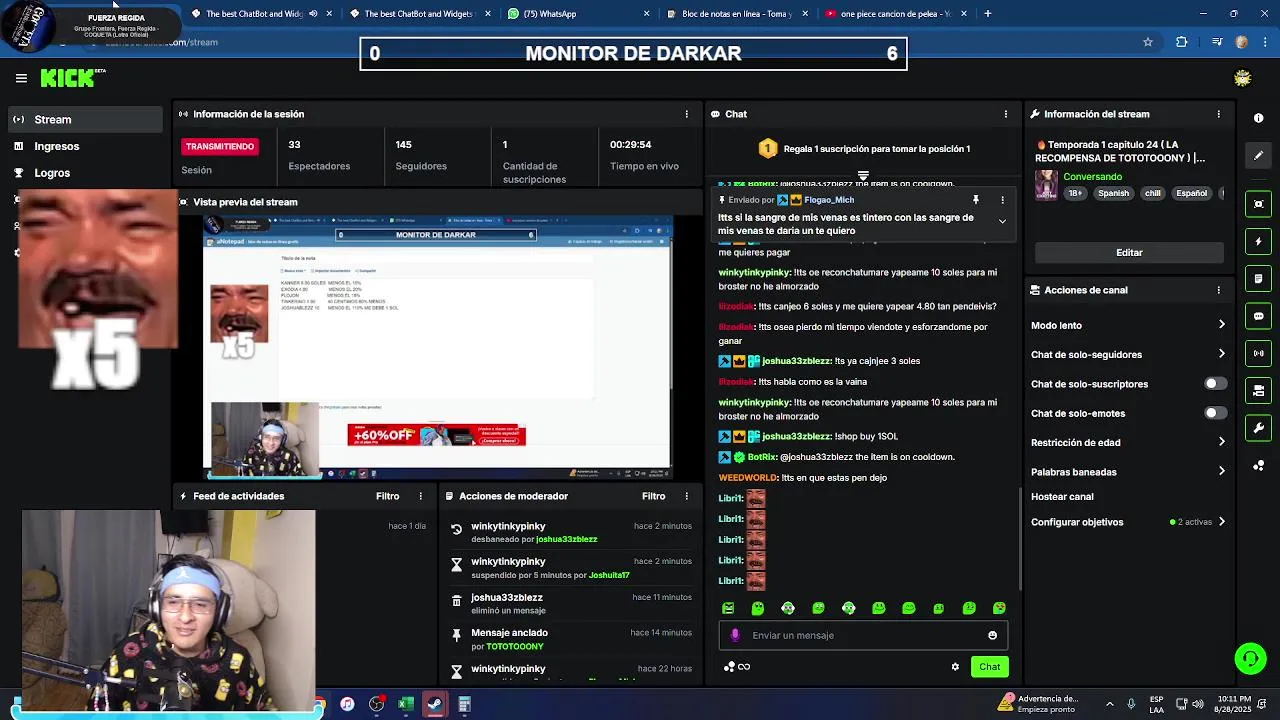
Task: Toggle Chat de solo-emotes switch
Action: click(x=1214, y=413)
